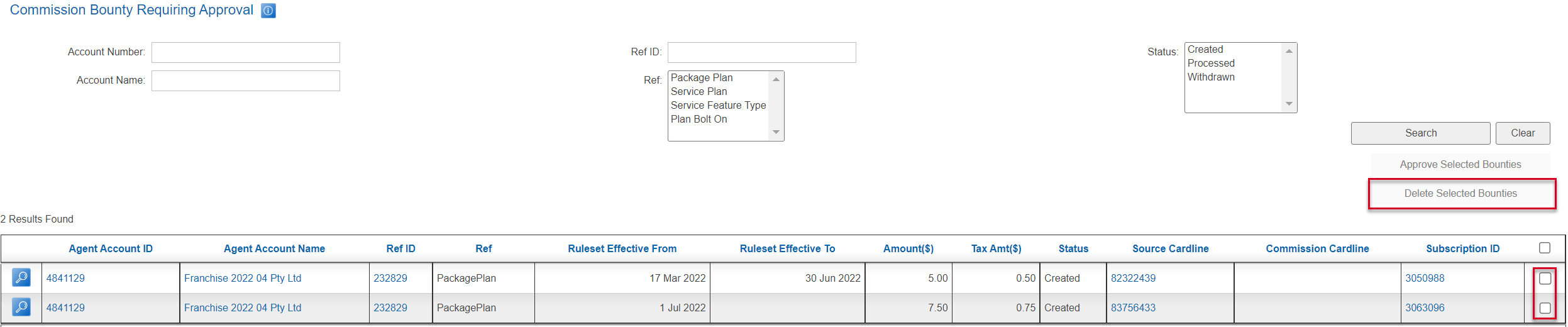
Task: Select checkbox for subscription 3063096 row
Action: tap(1545, 308)
